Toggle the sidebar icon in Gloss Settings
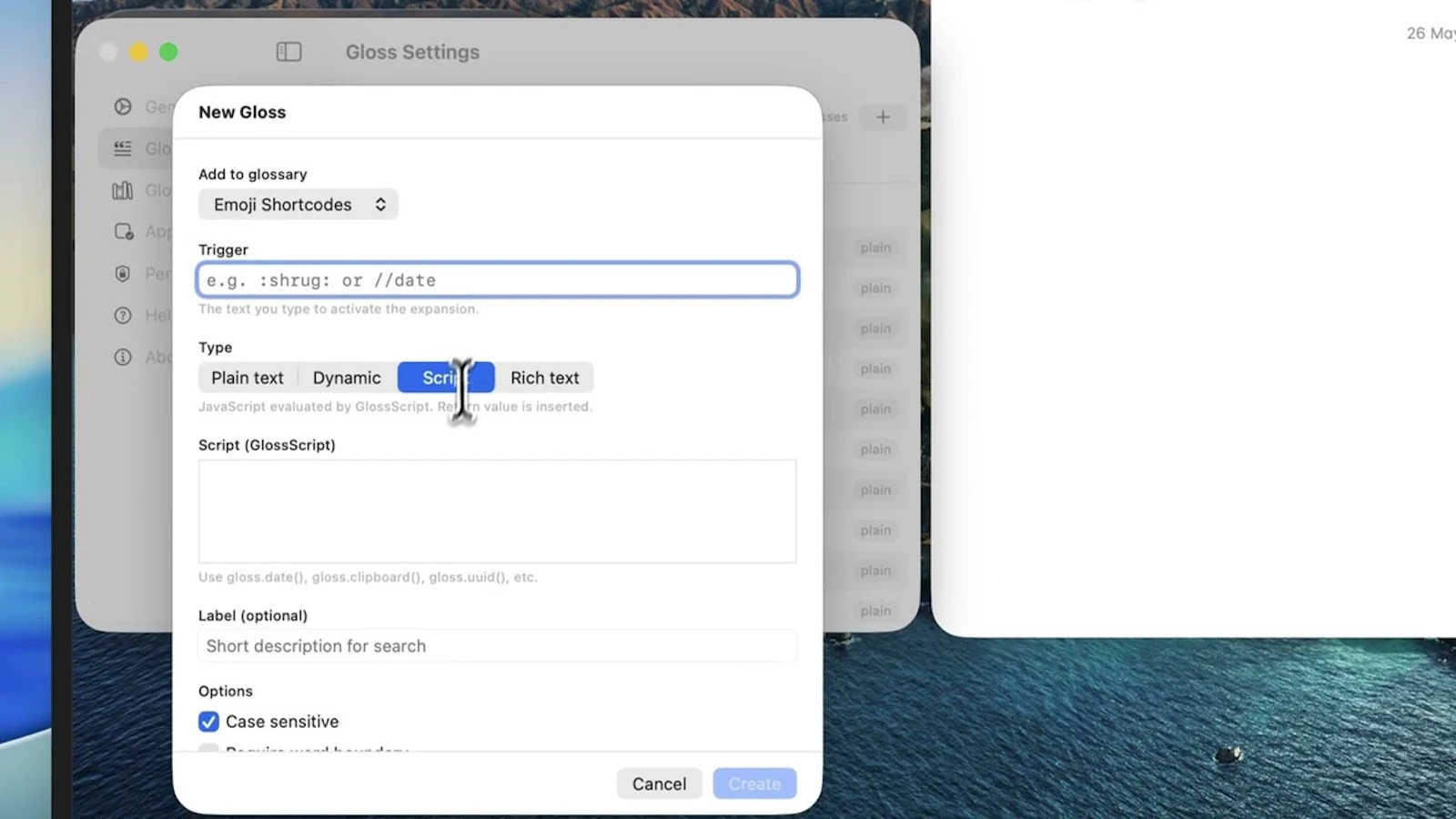Screen dimensions: 1456x819 [x=288, y=52]
